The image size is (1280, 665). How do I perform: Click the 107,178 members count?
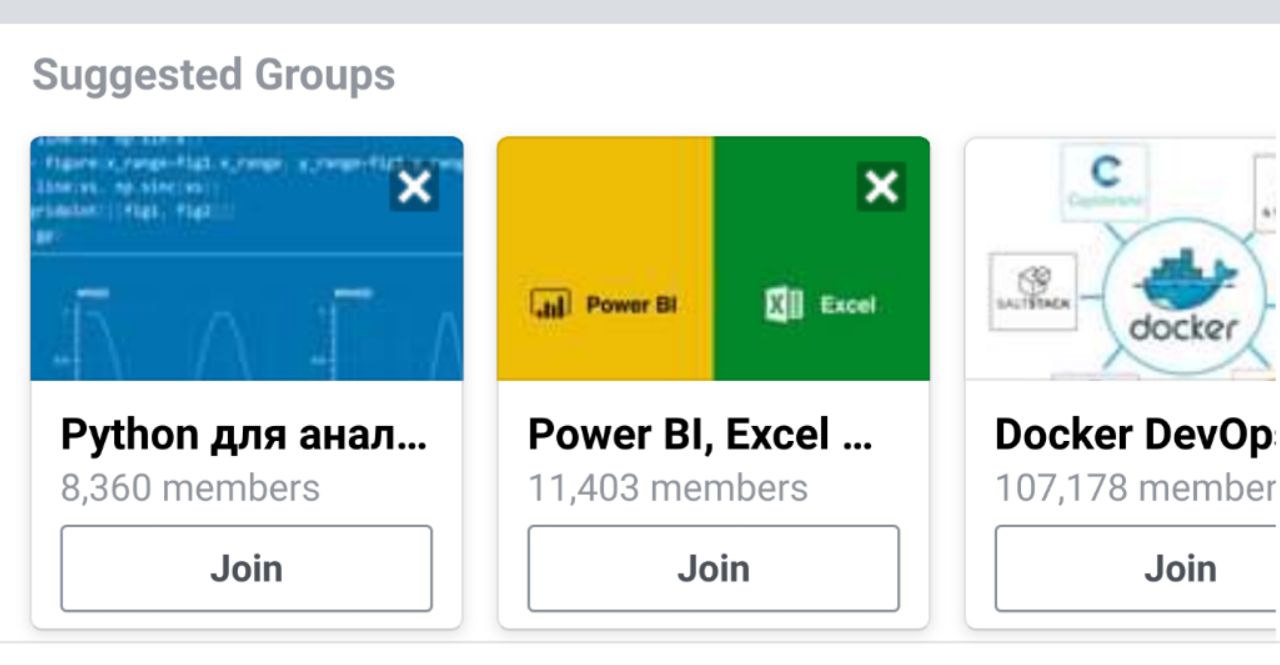[1137, 488]
